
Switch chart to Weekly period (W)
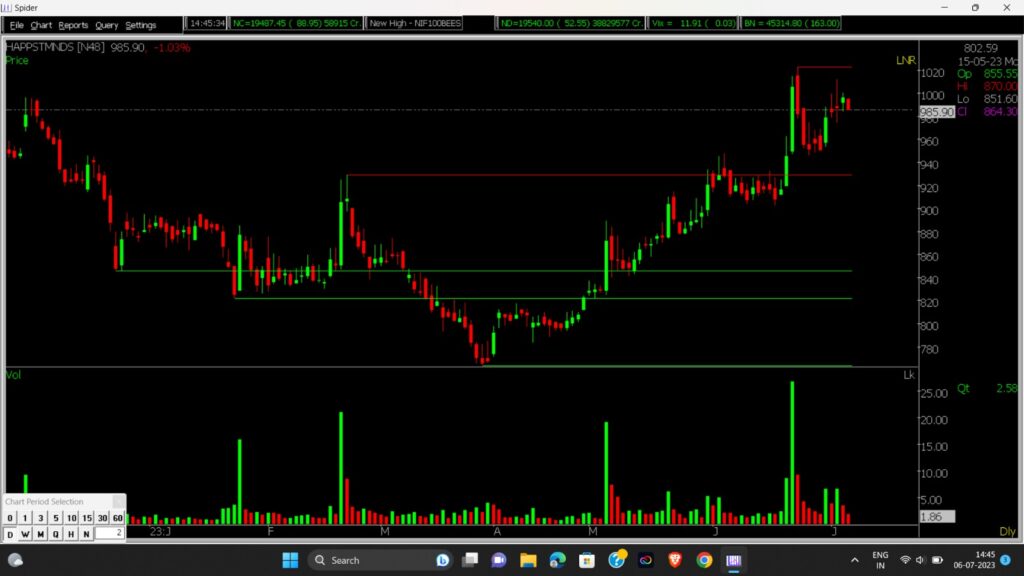25,534
